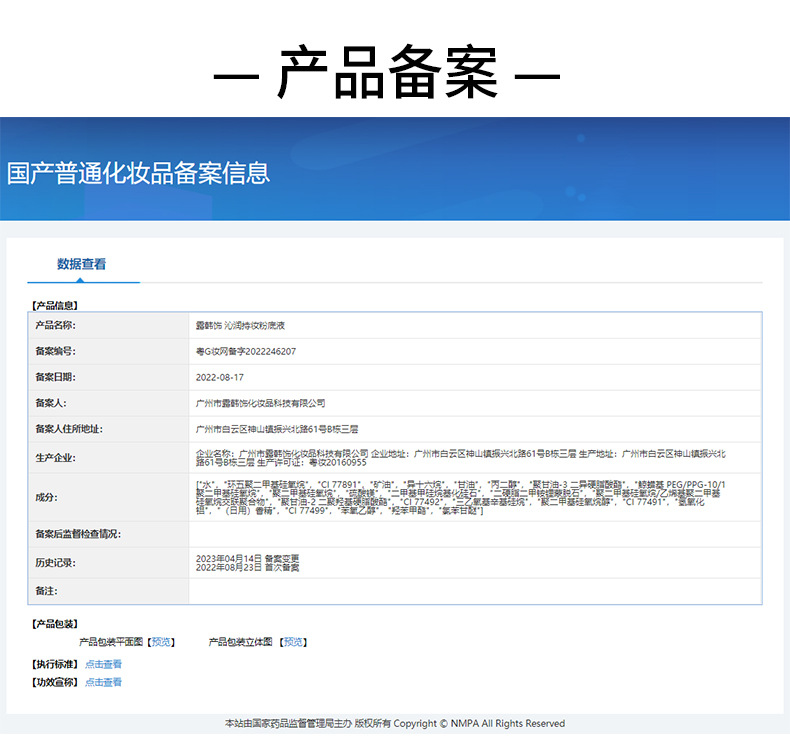
Task: Click the 产品备案 page heading
Action: (x=387, y=73)
